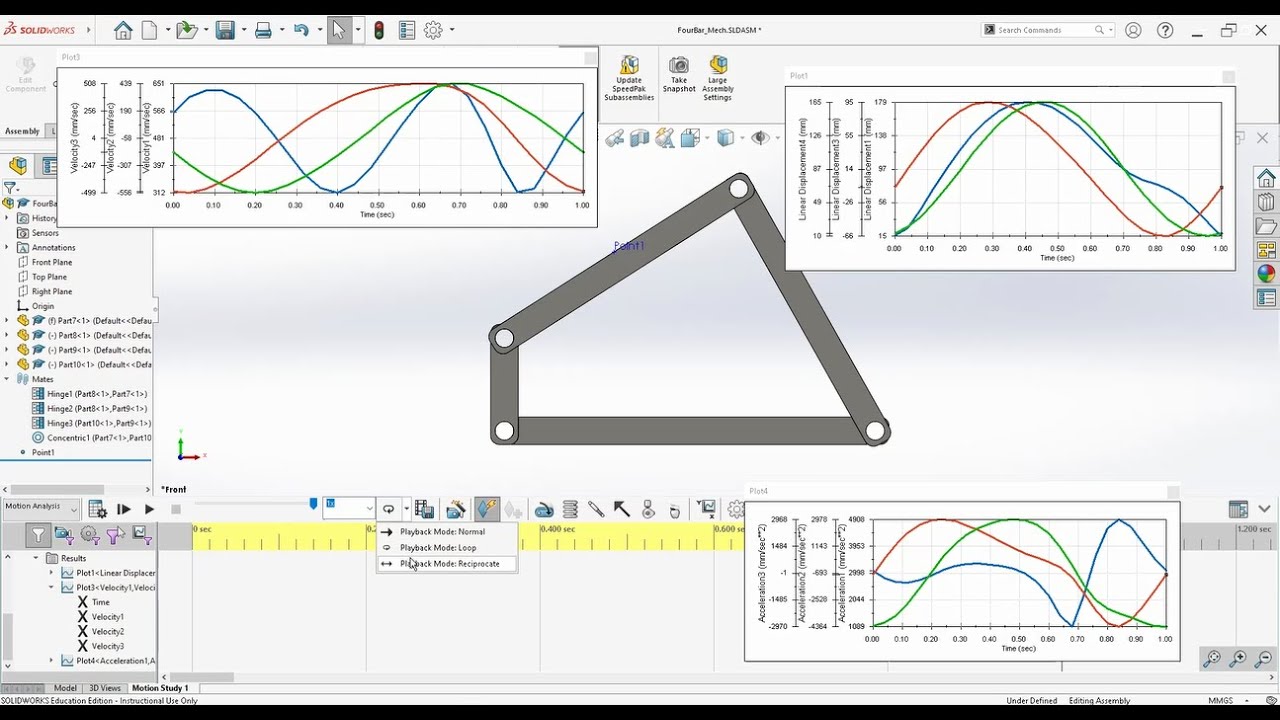The height and width of the screenshot is (720, 1280).
Task: Select Hinge1 mate in tree
Action: [x=96, y=394]
